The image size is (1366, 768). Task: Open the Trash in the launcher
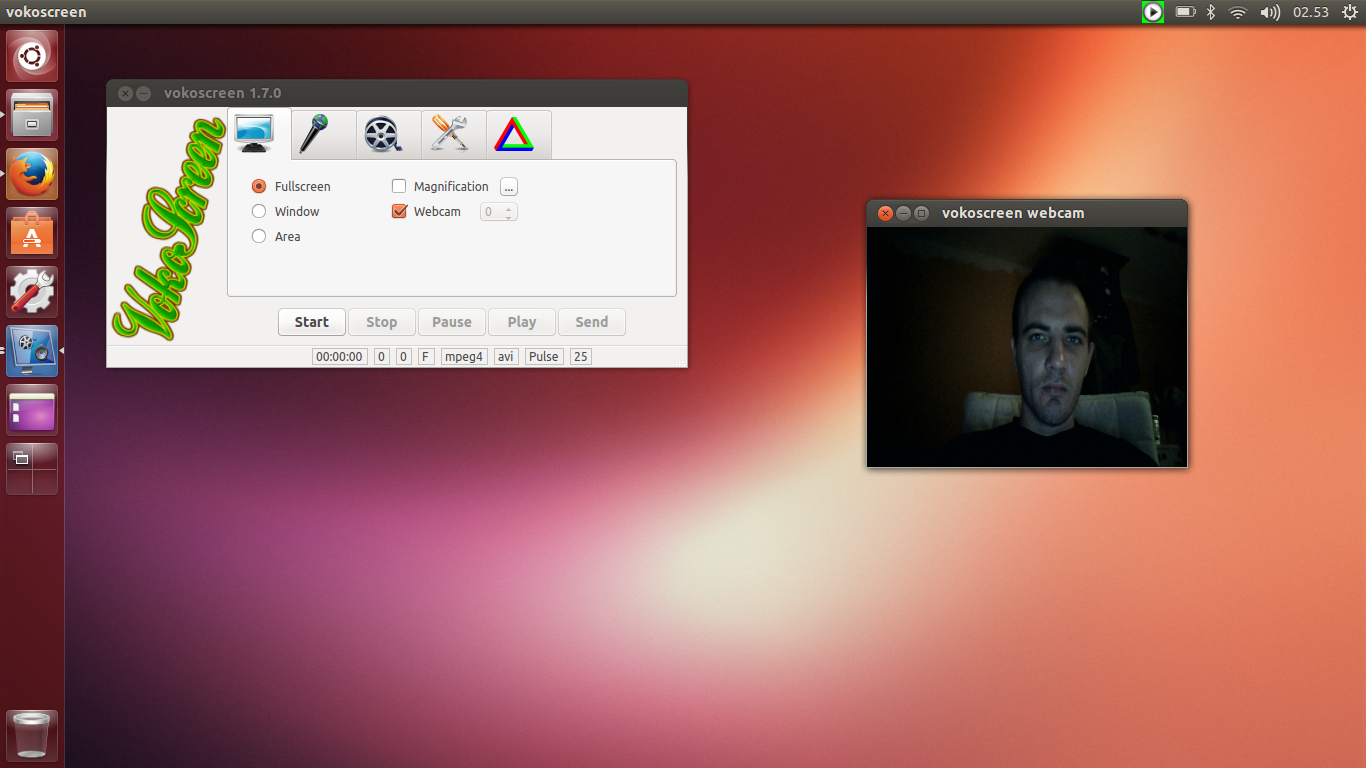[x=32, y=736]
